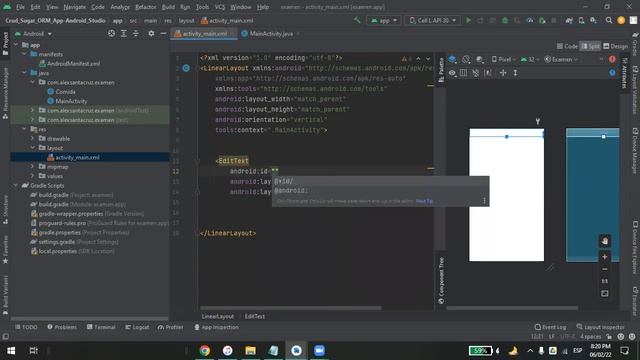The image size is (640, 360).
Task: Open the Event Log
Action: click(550, 327)
